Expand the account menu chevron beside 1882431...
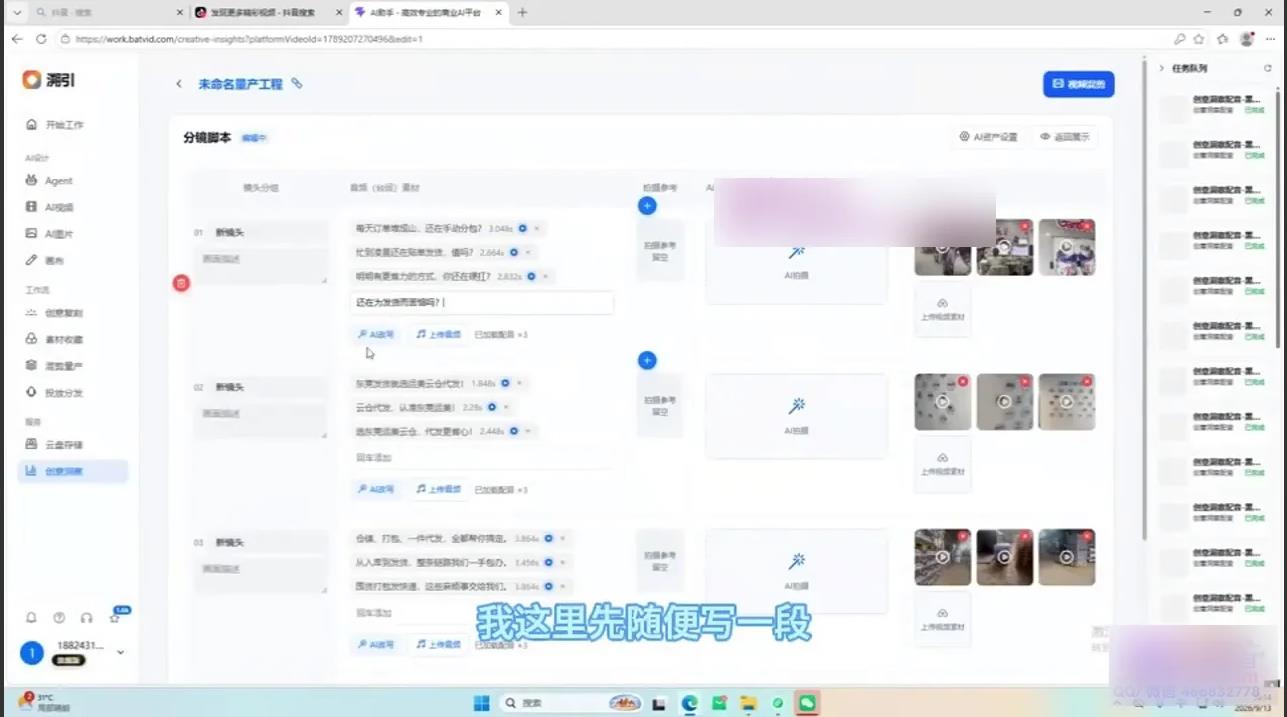 tap(121, 652)
